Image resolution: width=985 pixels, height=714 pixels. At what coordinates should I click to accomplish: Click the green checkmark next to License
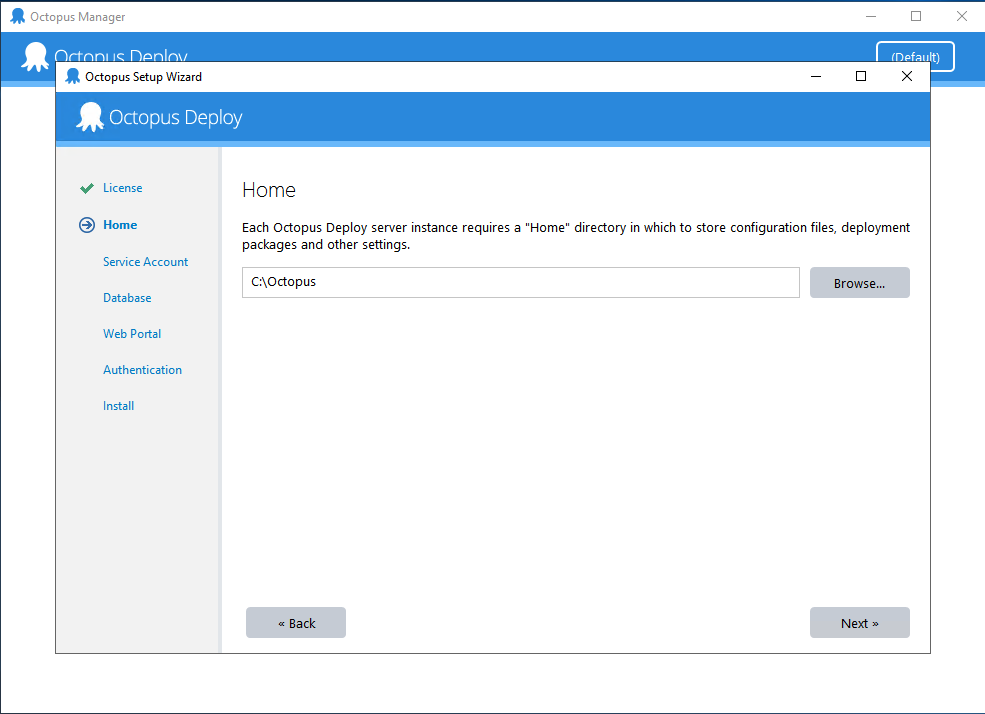point(87,188)
